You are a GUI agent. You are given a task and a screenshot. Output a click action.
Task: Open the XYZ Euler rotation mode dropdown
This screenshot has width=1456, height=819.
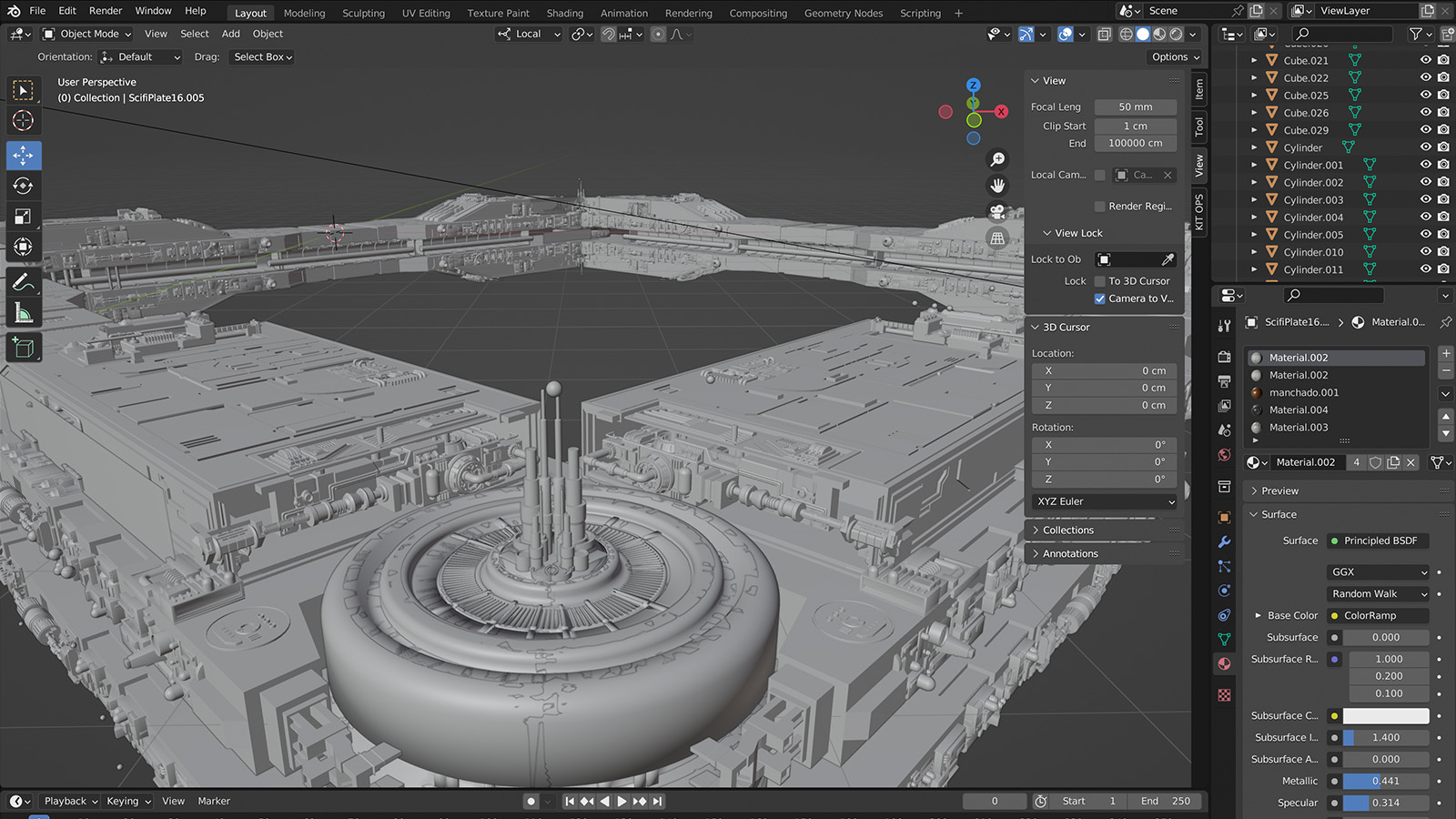1105,501
